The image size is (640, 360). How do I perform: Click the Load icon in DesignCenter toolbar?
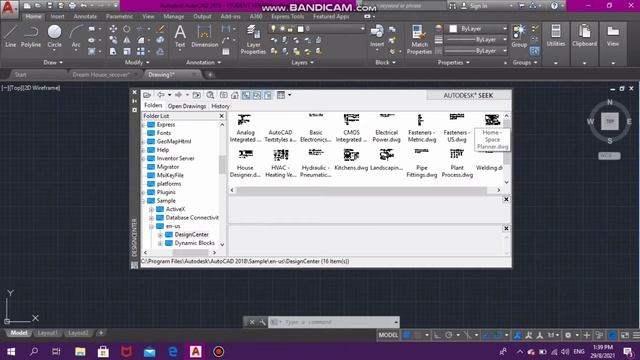click(147, 95)
